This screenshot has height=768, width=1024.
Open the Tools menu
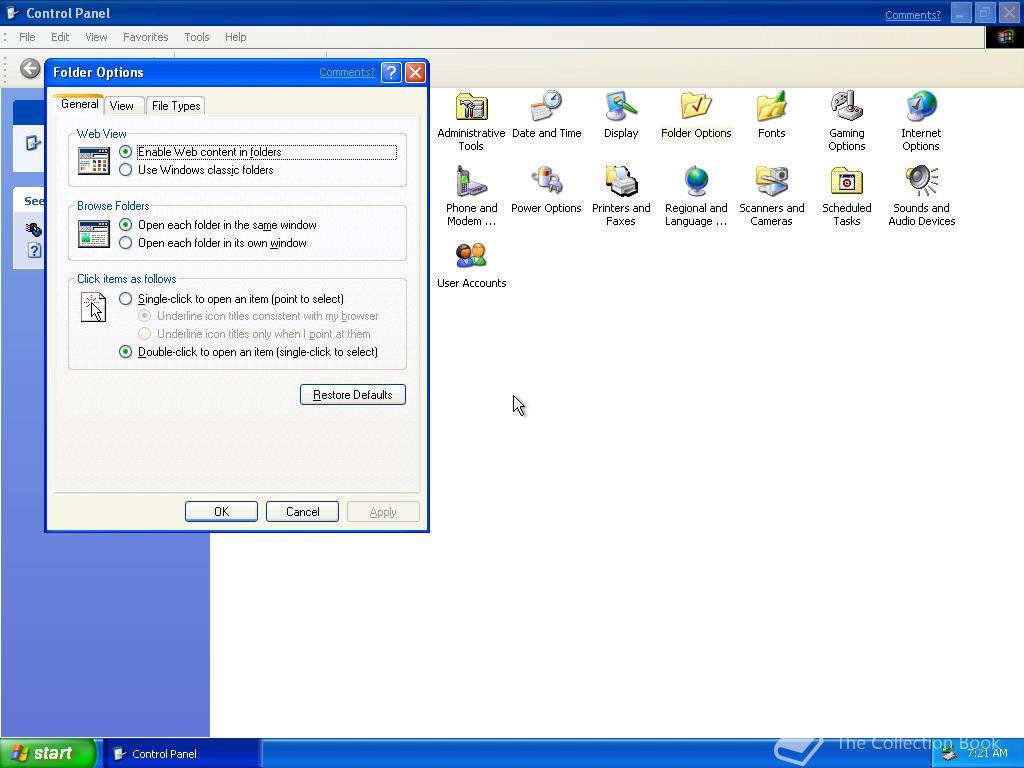click(197, 37)
